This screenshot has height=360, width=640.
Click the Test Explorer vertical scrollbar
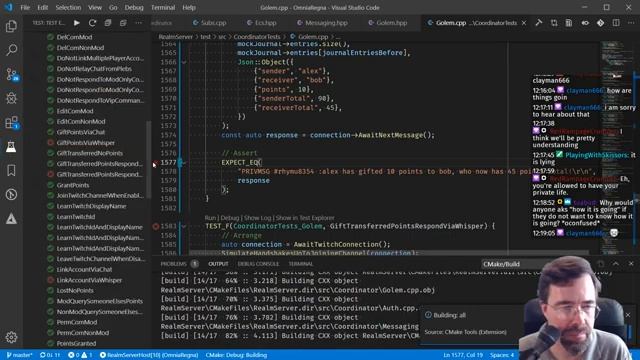[149, 159]
